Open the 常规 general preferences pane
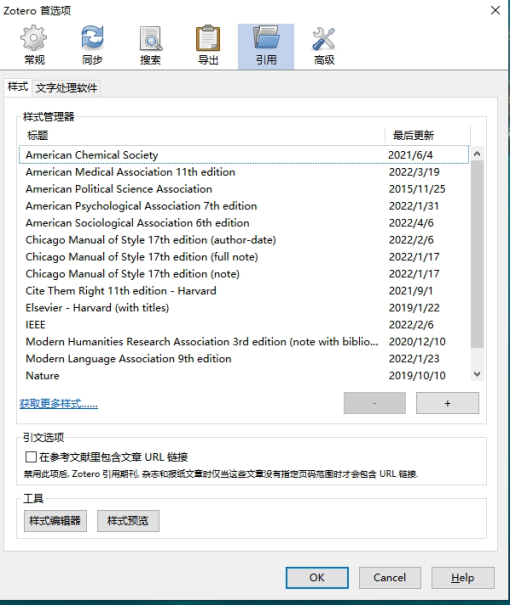The width and height of the screenshot is (510, 605). pyautogui.click(x=34, y=46)
